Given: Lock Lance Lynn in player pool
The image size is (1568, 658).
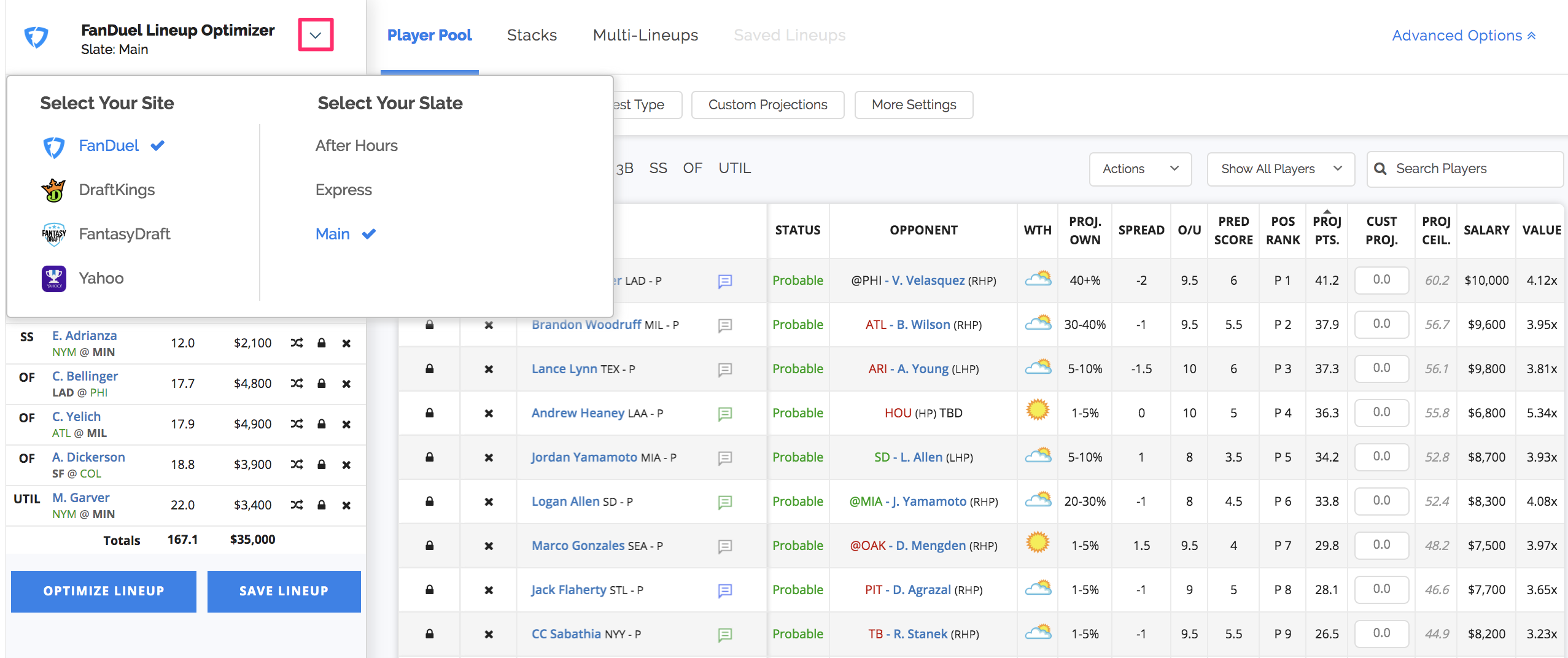Looking at the screenshot, I should tap(430, 369).
